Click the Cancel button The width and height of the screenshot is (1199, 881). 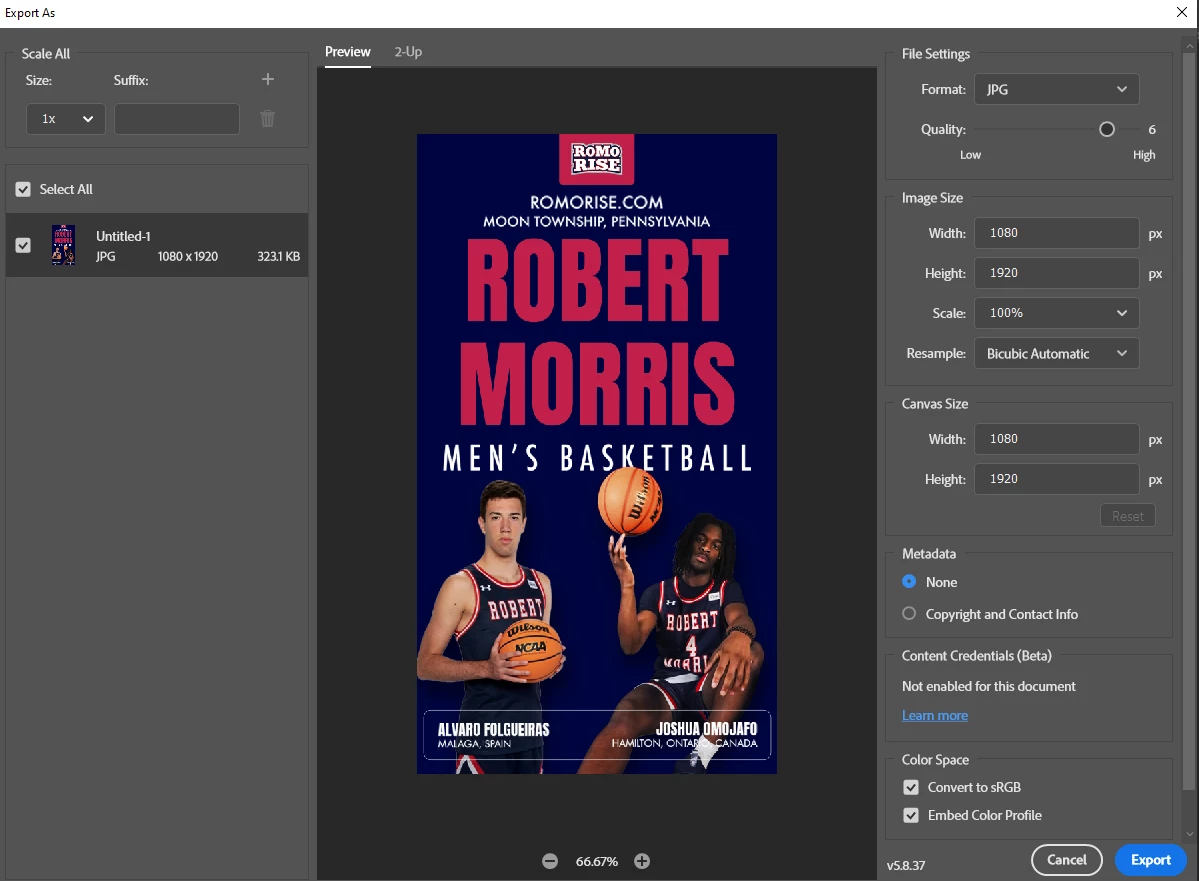(1067, 860)
